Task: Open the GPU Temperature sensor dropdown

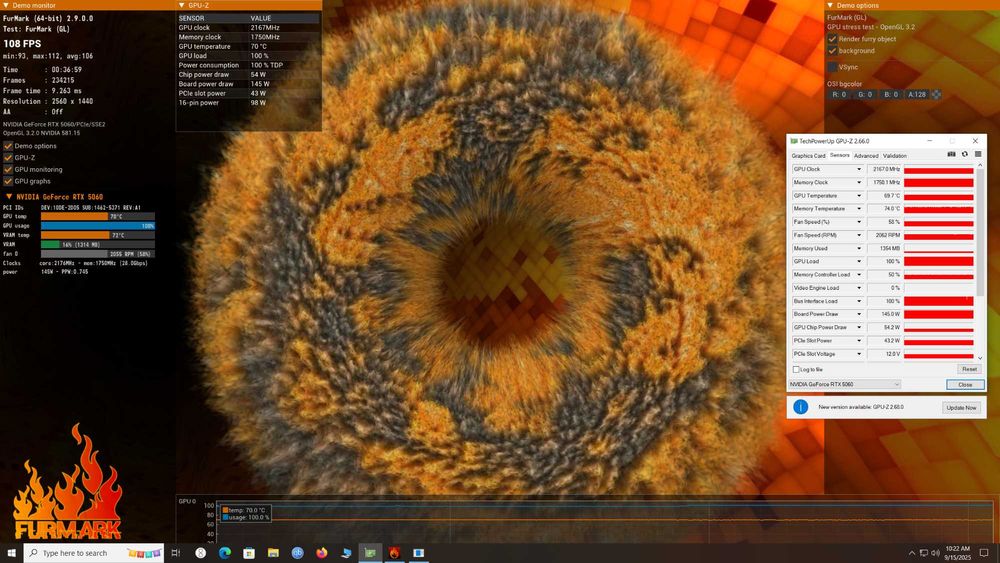Action: tap(859, 196)
